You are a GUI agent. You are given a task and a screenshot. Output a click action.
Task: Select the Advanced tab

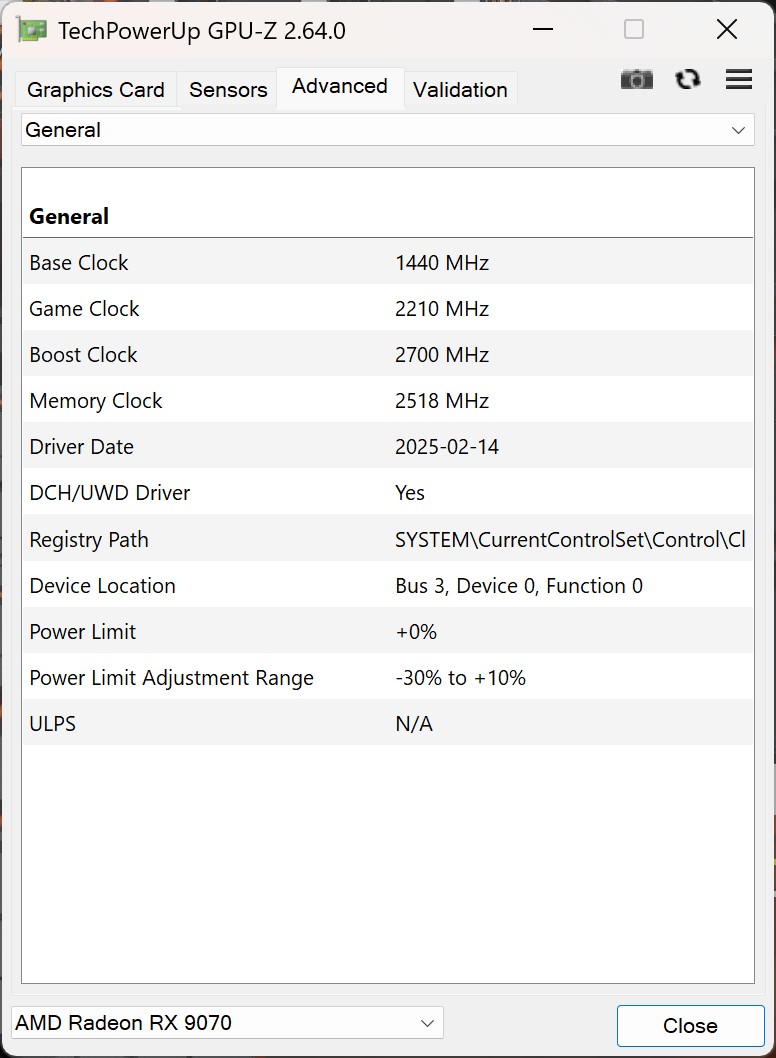point(340,87)
